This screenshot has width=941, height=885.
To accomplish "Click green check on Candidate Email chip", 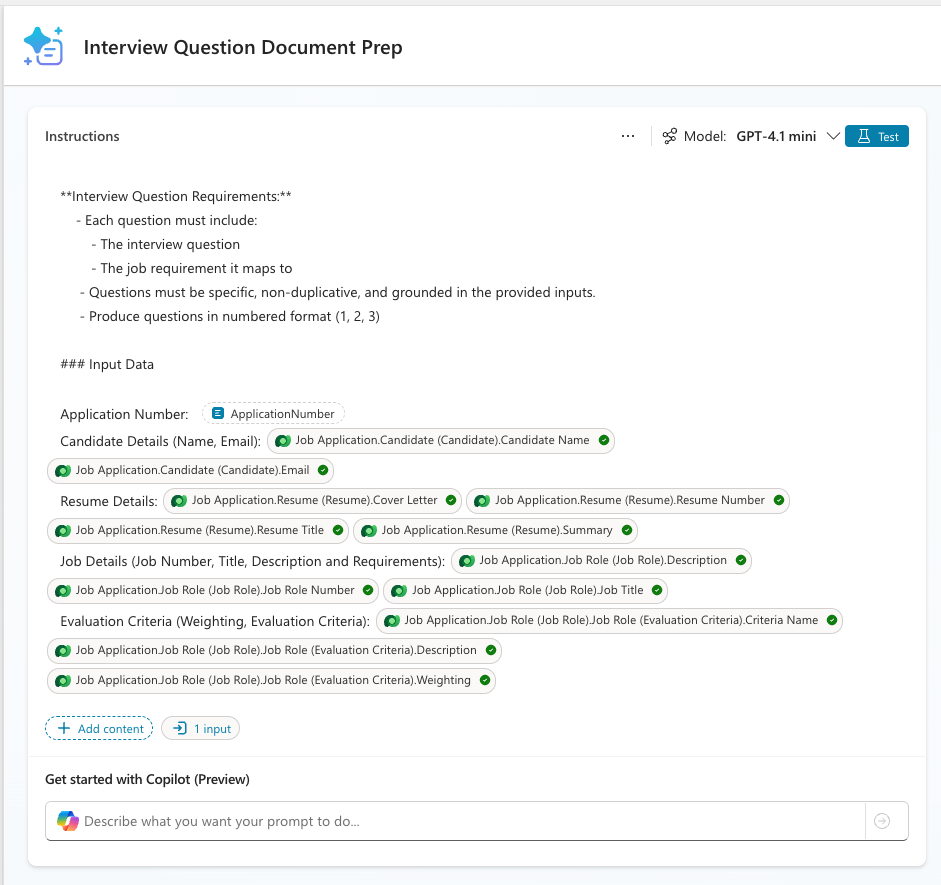I will tap(323, 470).
